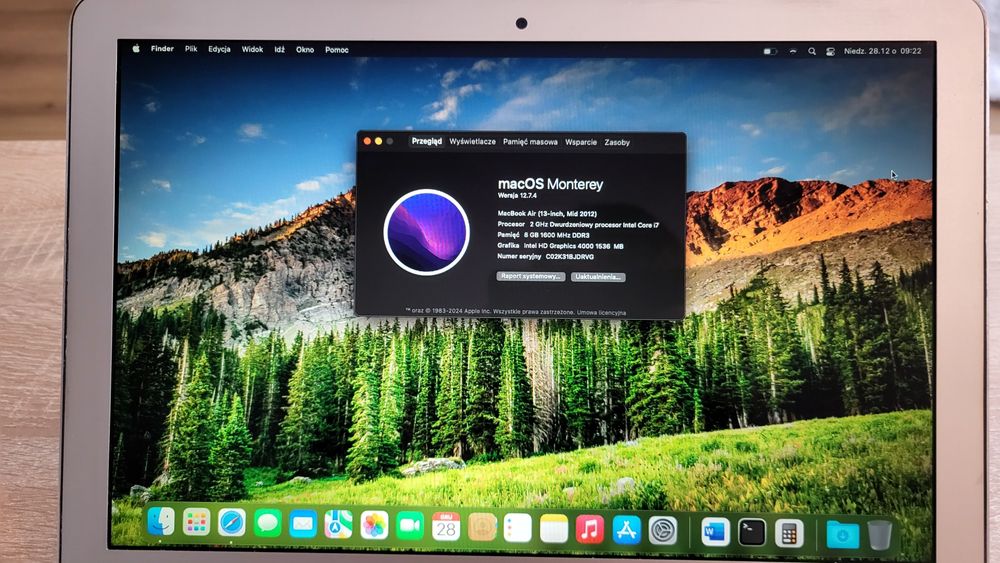Click MacBook Air (13-inch, Mid 2012) text

pos(547,214)
